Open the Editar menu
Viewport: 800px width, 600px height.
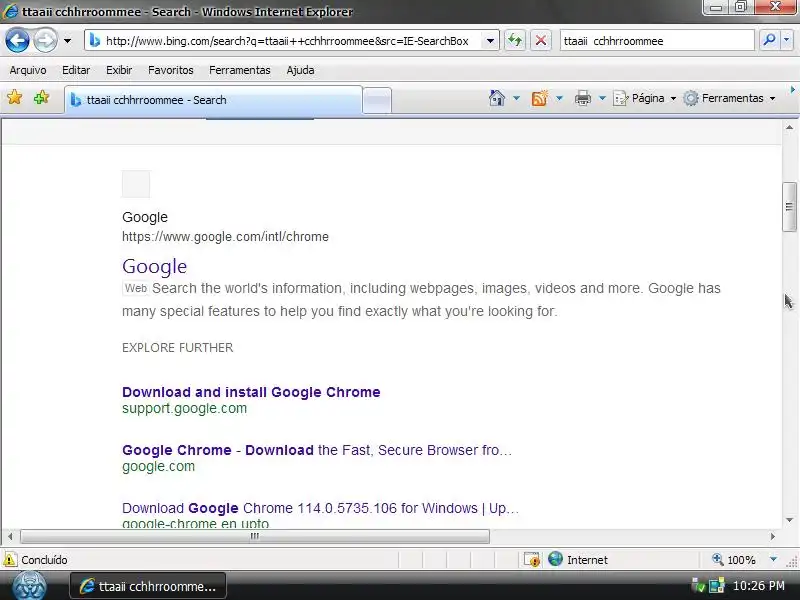tap(76, 70)
